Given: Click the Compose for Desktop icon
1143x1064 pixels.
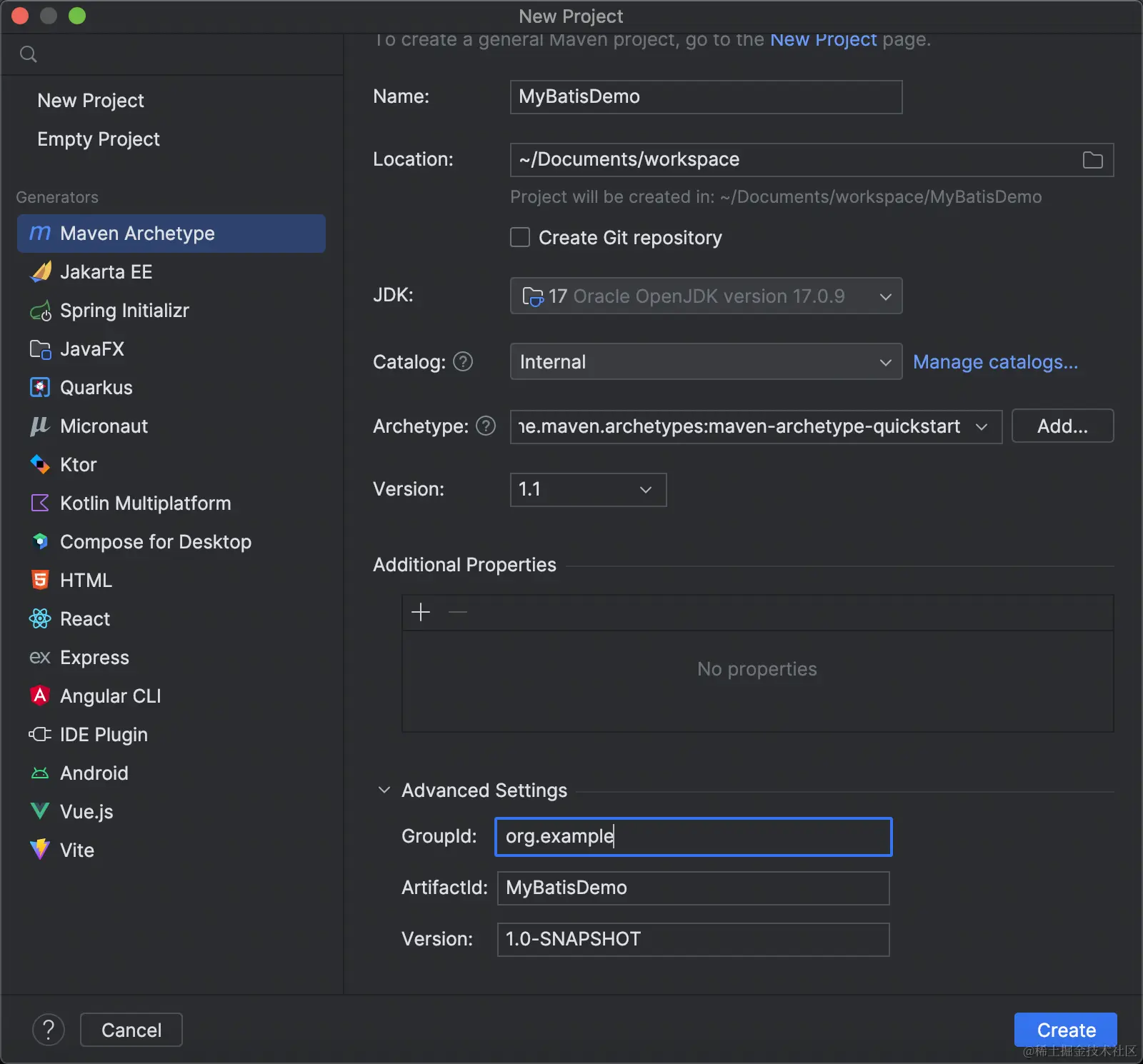Looking at the screenshot, I should [x=41, y=542].
